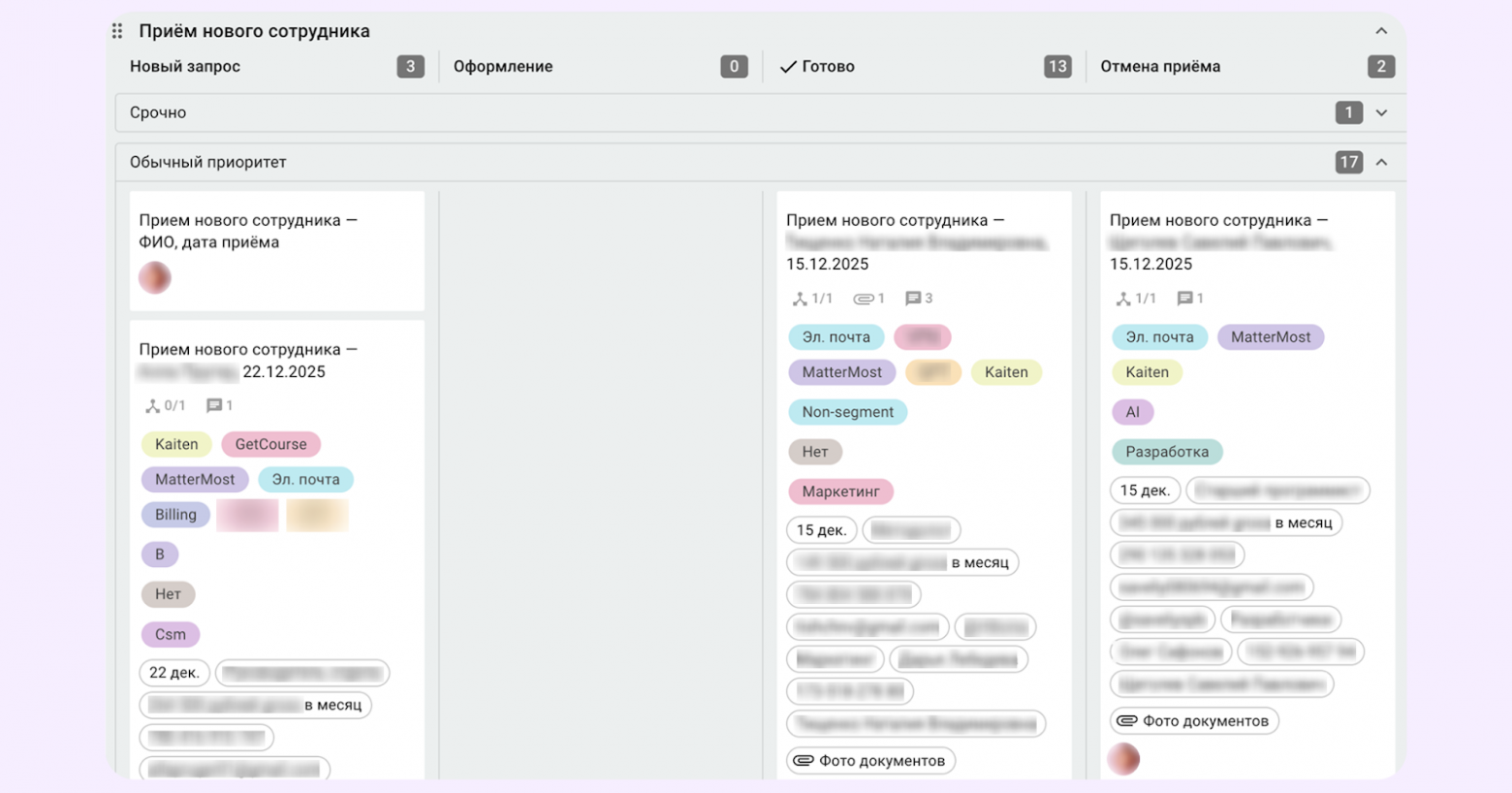Click the pink Маркетинг tag

click(x=840, y=492)
